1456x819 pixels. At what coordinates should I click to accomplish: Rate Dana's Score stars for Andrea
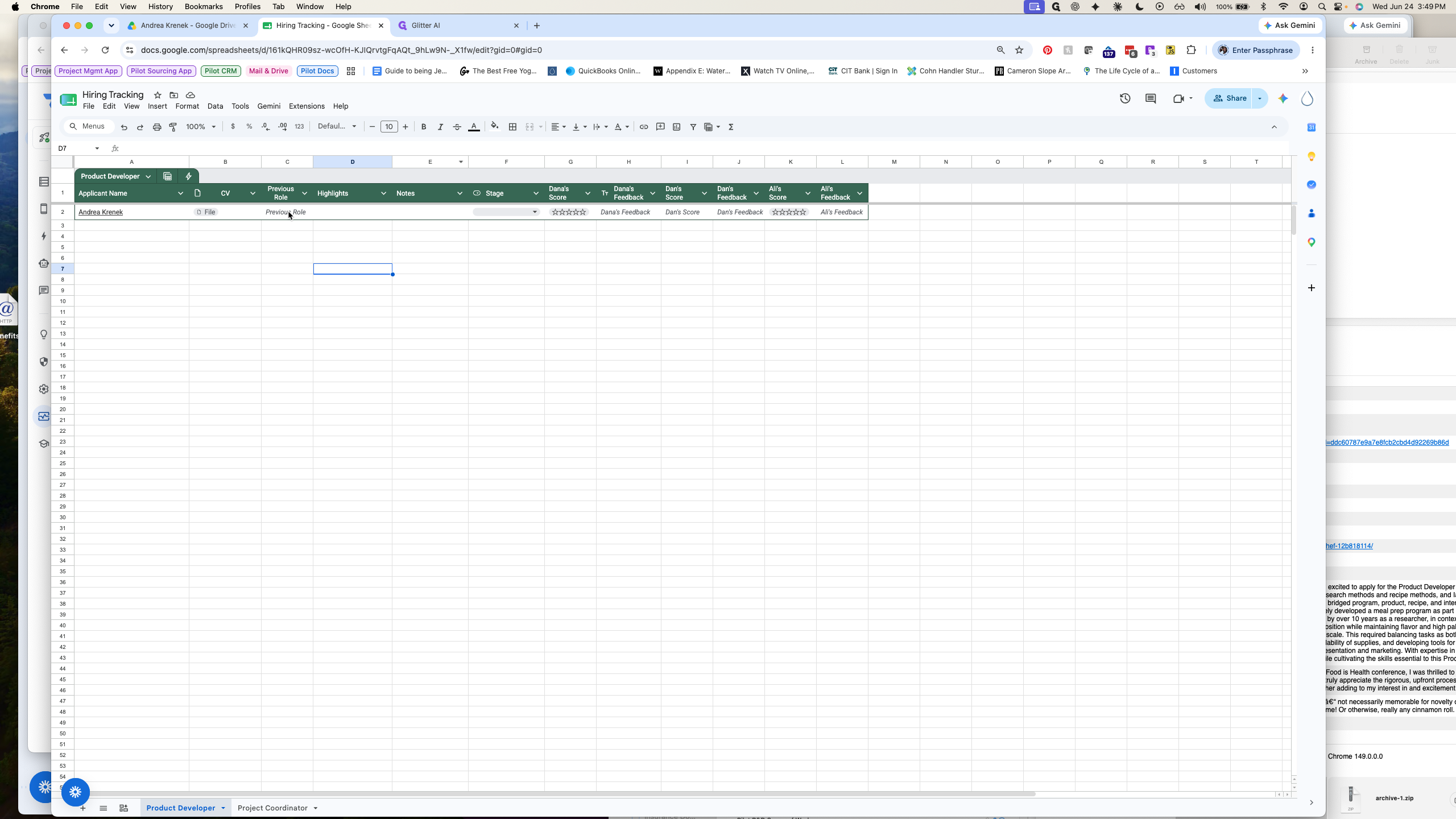569,212
